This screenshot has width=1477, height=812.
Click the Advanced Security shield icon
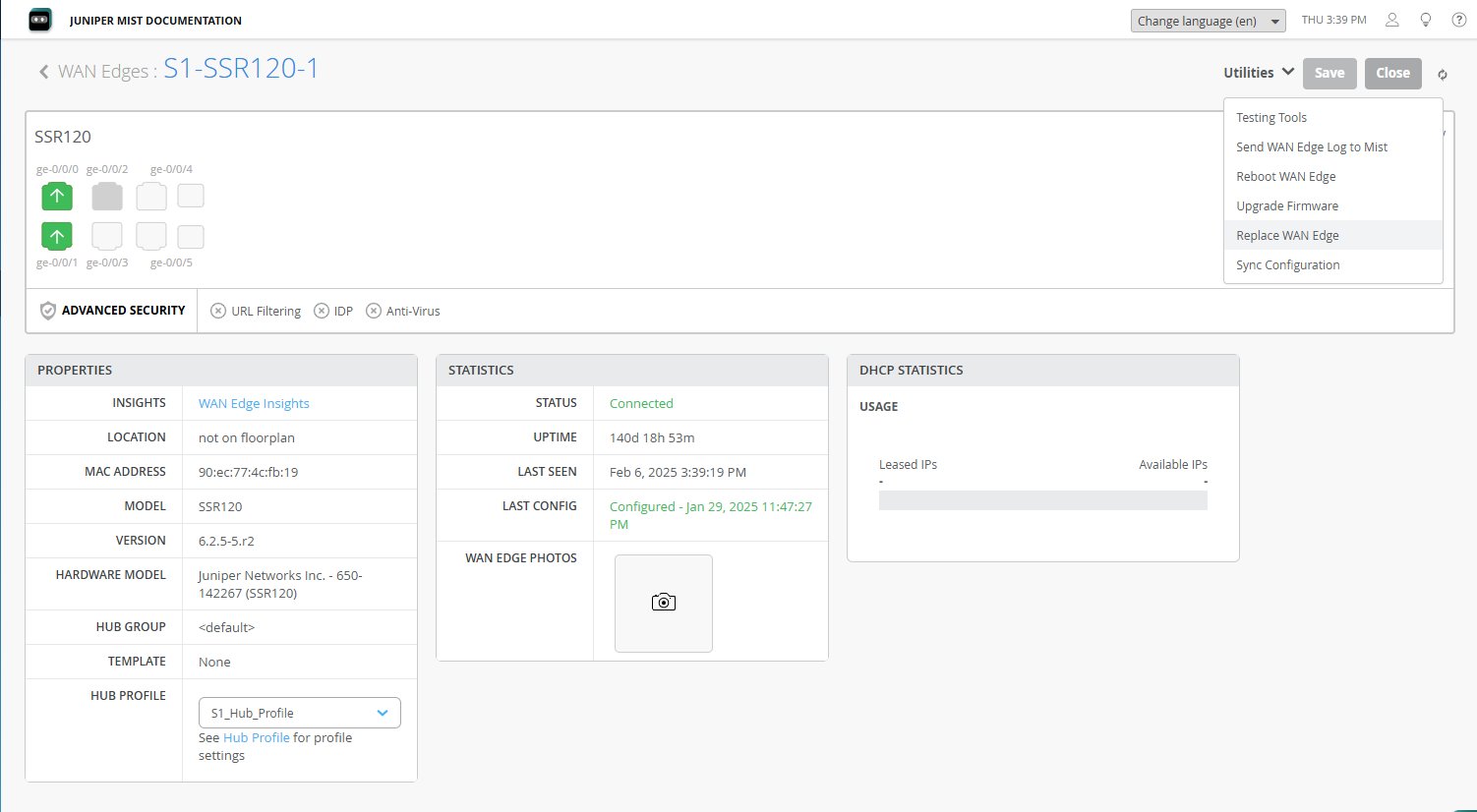(x=47, y=311)
